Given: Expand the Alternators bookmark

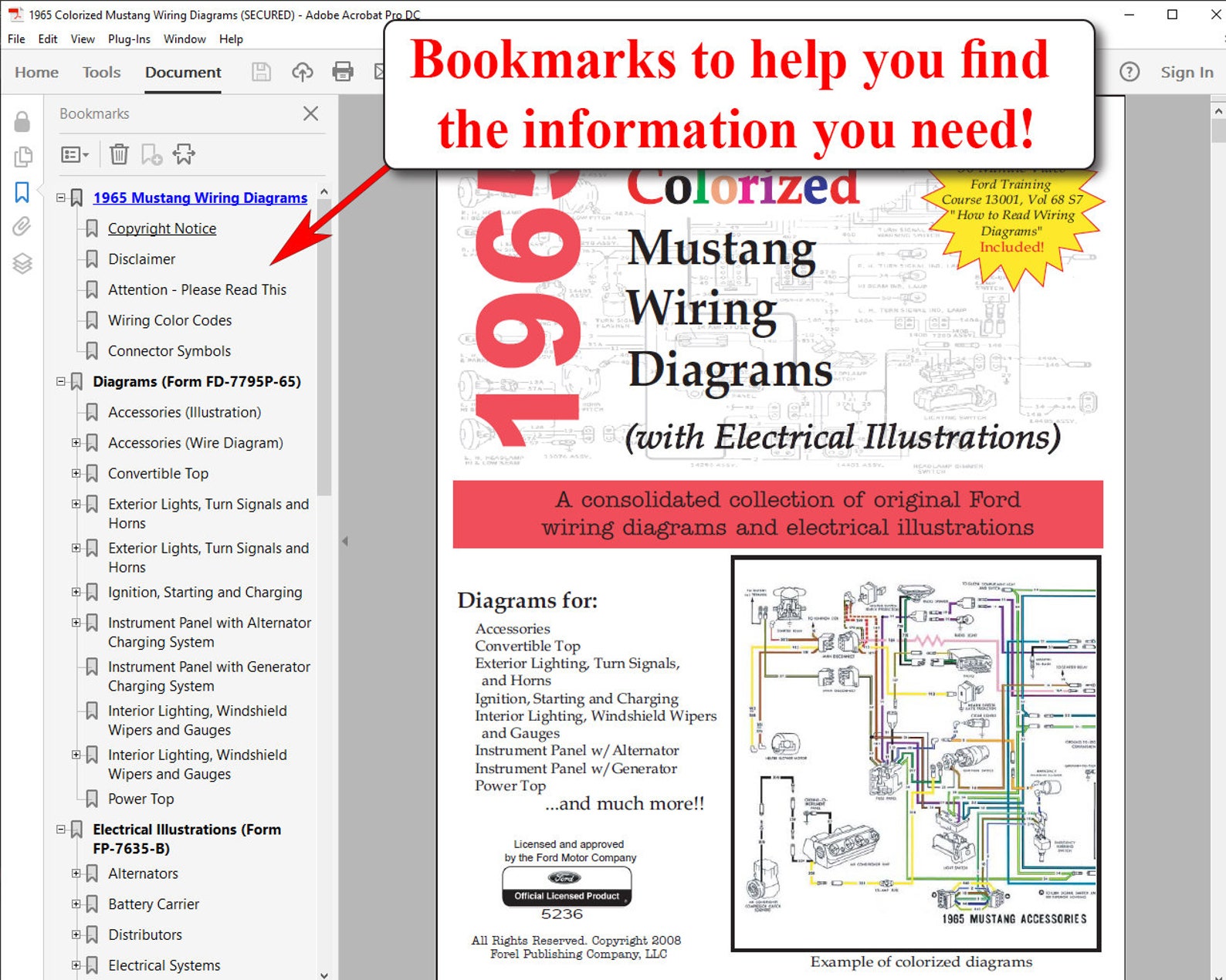Looking at the screenshot, I should [76, 874].
